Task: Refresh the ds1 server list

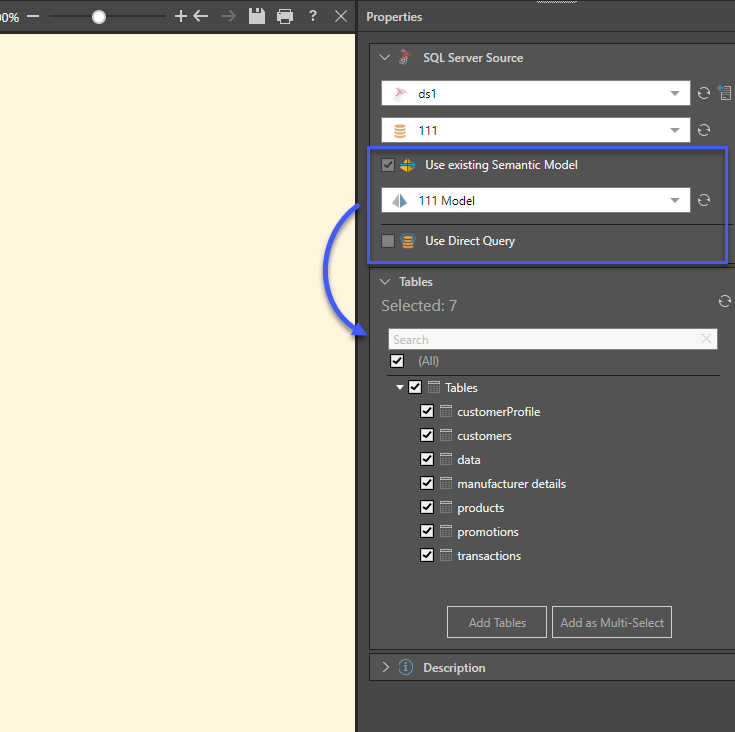Action: 704,94
